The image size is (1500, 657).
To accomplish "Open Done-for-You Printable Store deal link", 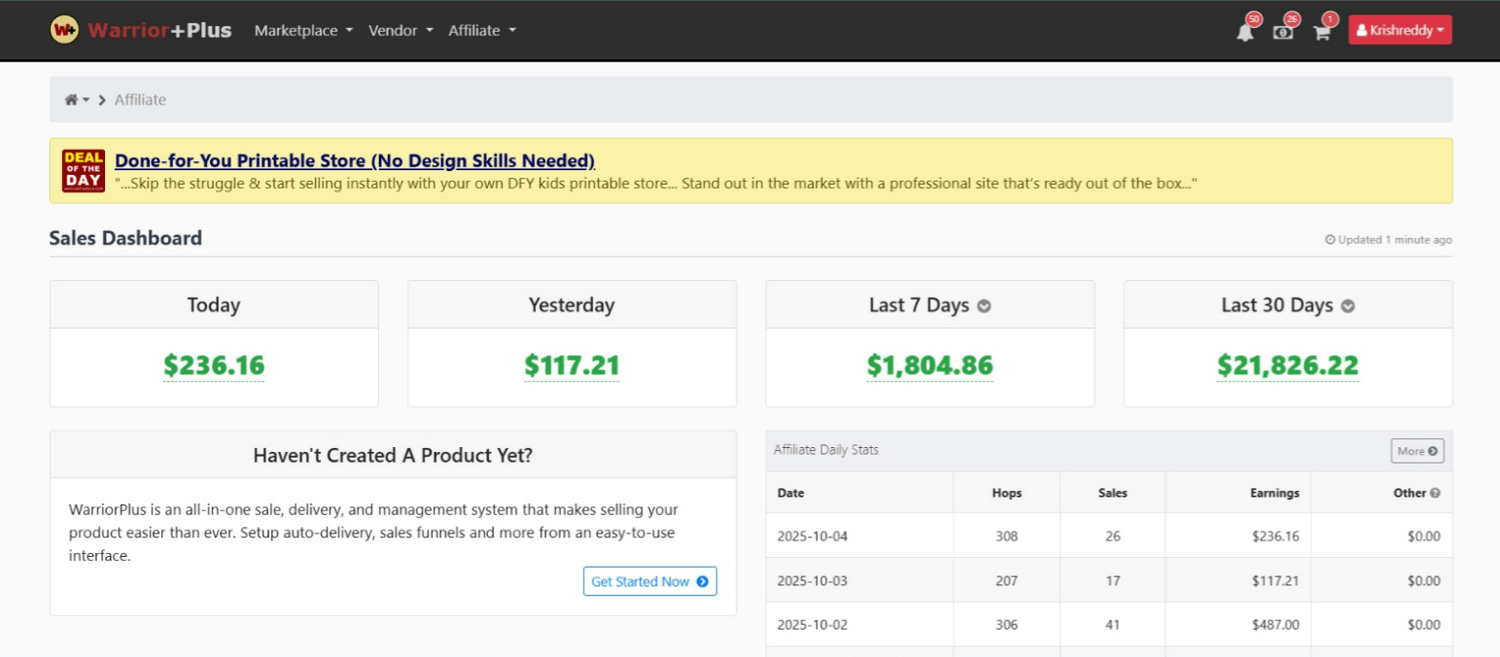I will [354, 160].
